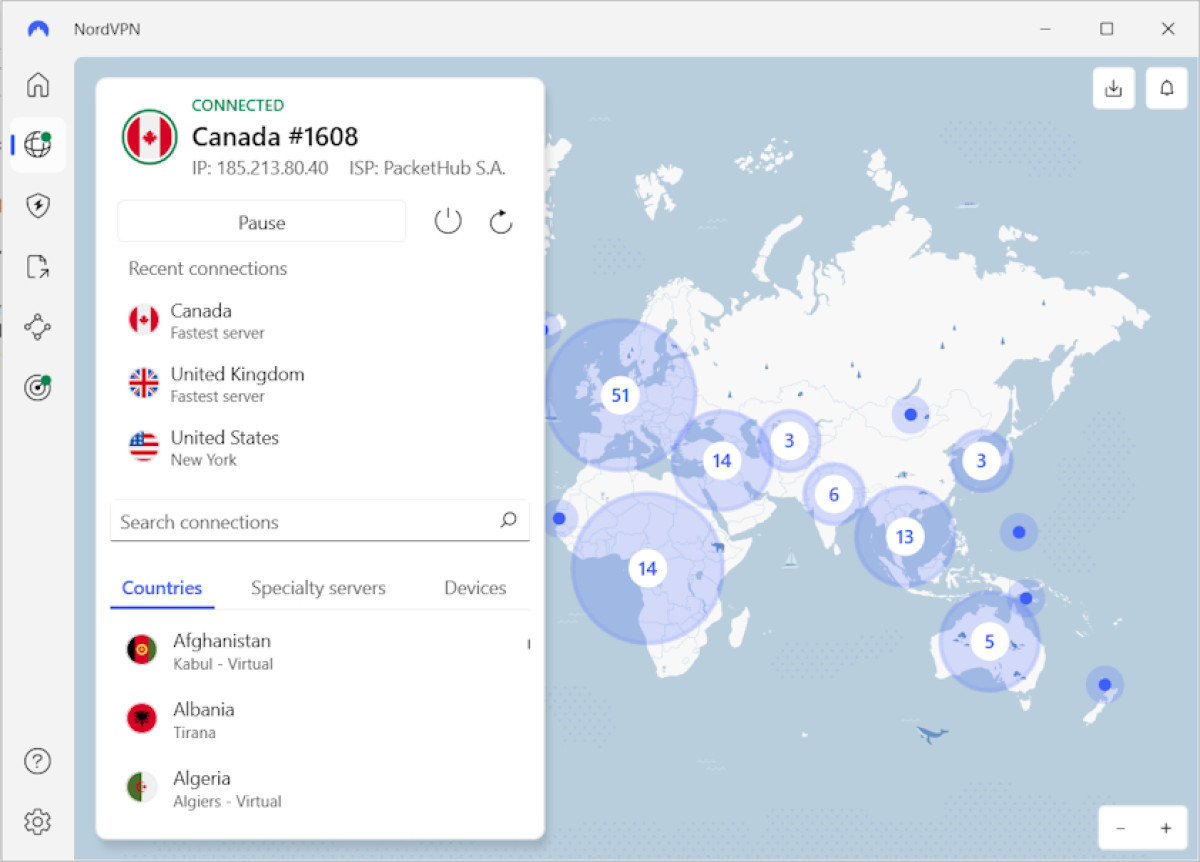Zoom in the map with plus
Screen dimensions: 1200x862
(x=1166, y=828)
